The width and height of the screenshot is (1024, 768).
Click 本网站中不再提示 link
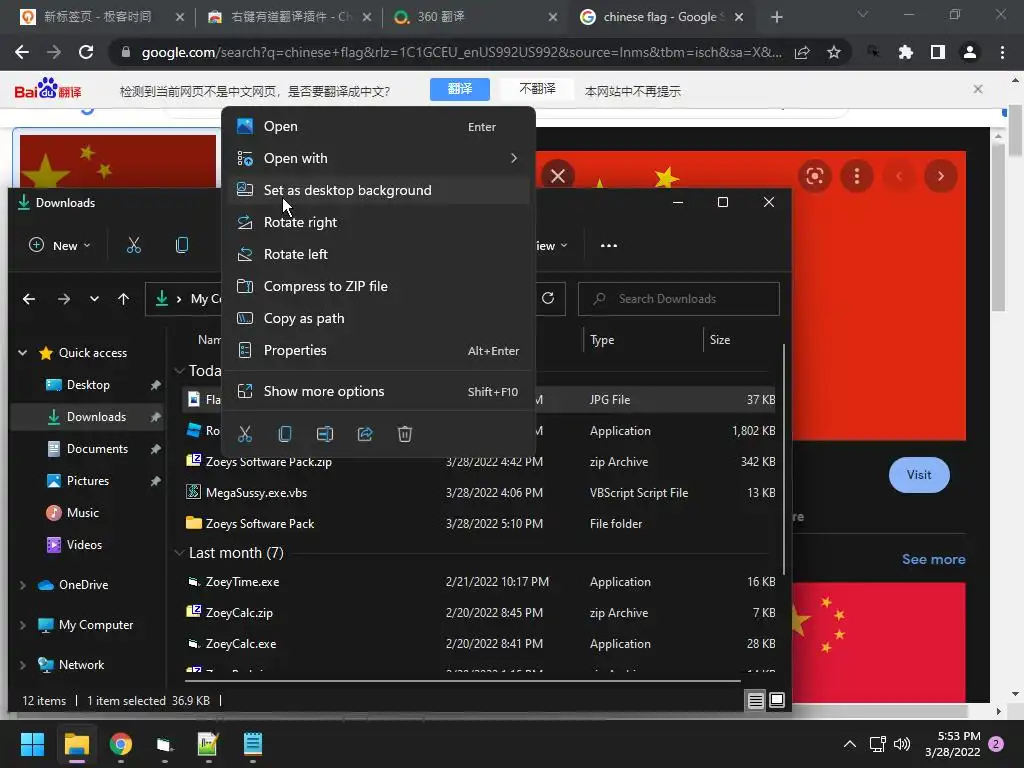click(x=632, y=91)
